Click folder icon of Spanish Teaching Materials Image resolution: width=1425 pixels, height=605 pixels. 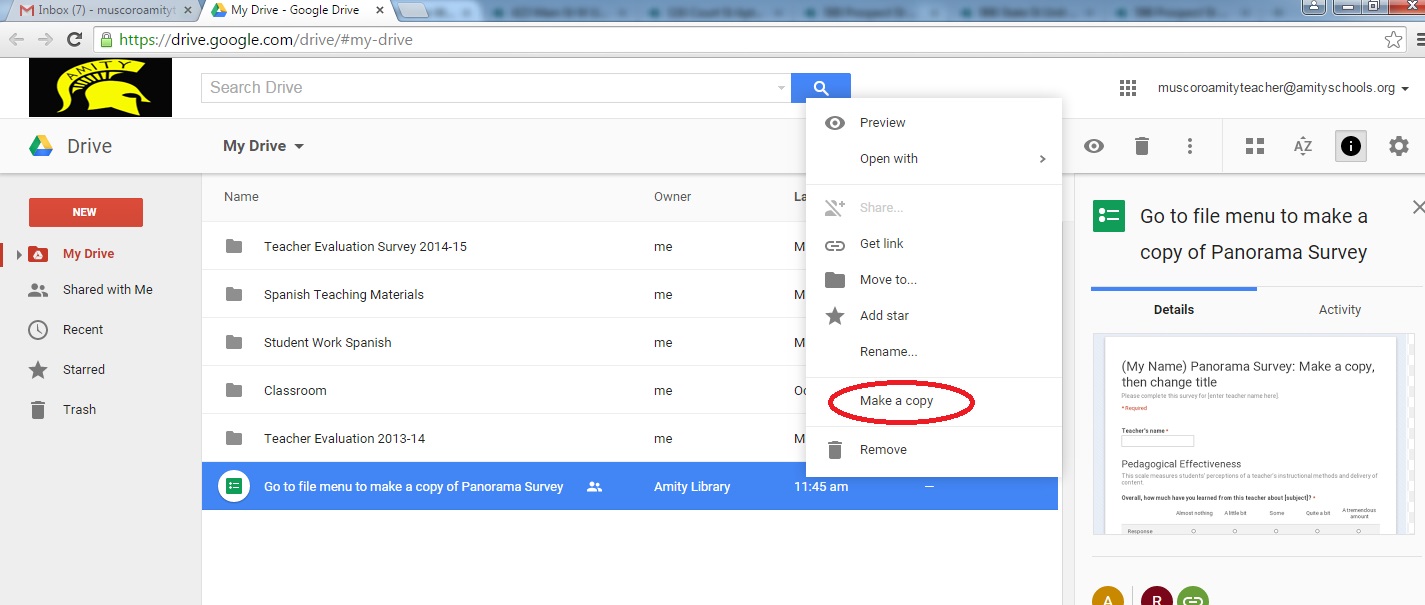[x=234, y=294]
